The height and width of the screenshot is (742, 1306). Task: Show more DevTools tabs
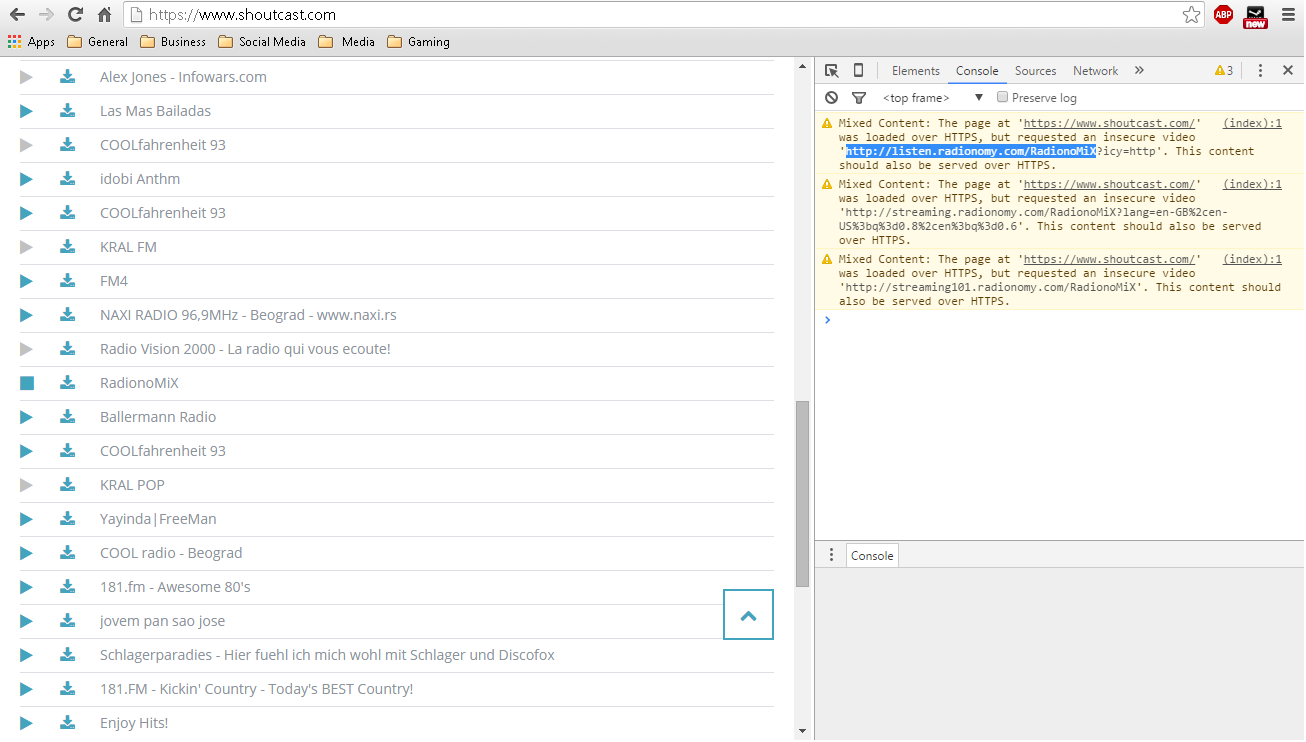(1139, 71)
